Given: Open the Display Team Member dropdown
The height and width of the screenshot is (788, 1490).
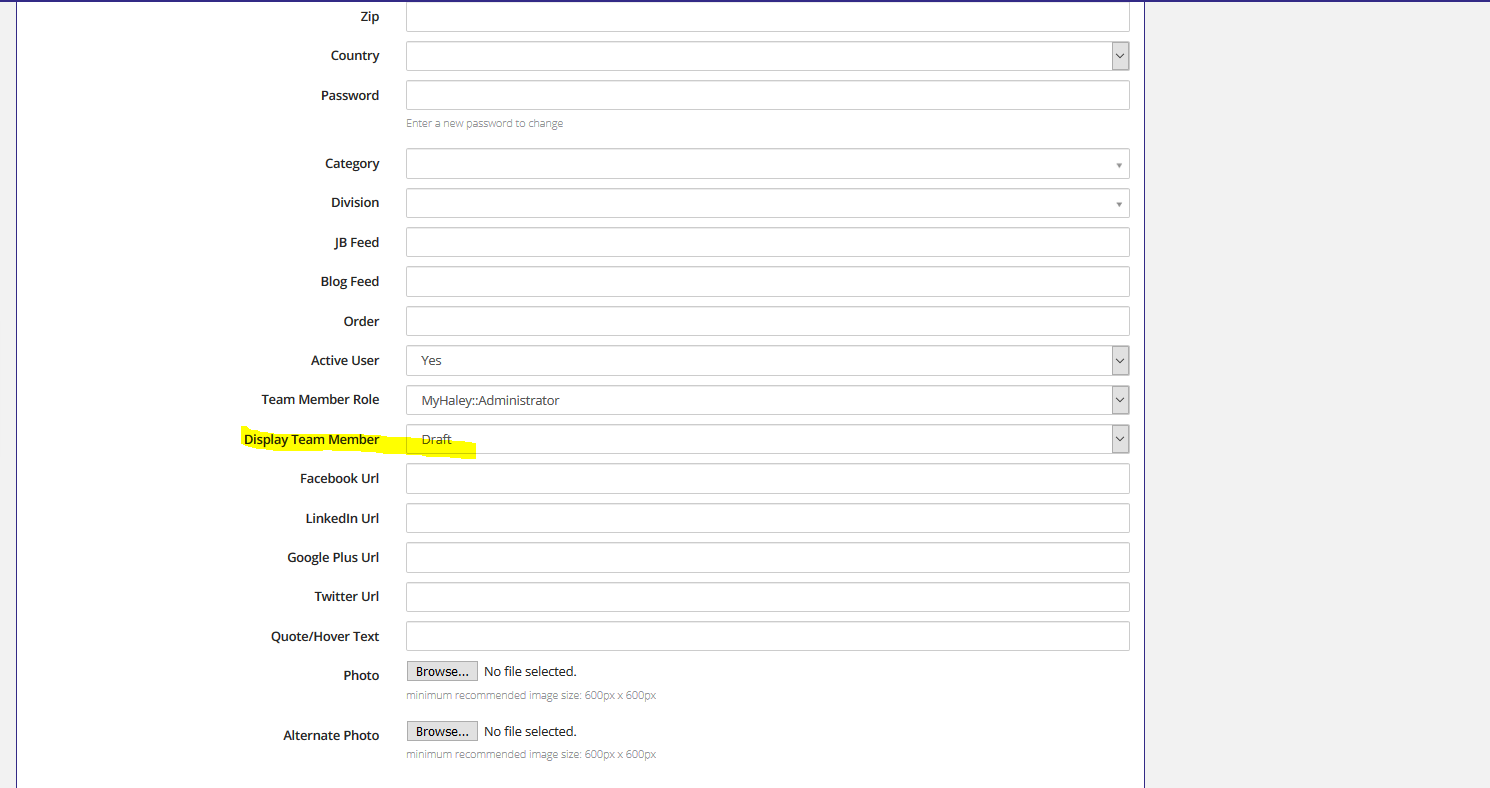Looking at the screenshot, I should coord(767,439).
